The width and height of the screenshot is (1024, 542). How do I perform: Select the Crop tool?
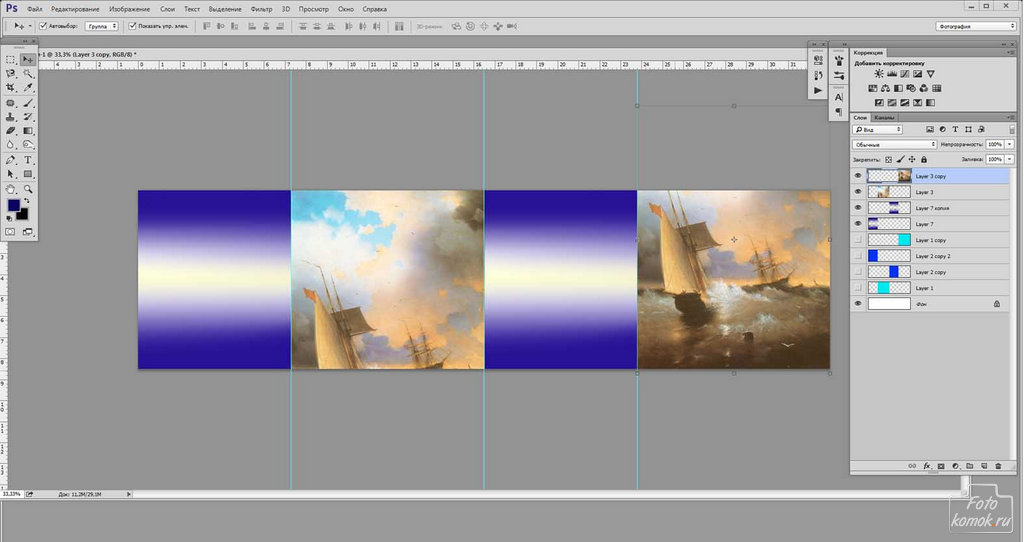(x=10, y=88)
